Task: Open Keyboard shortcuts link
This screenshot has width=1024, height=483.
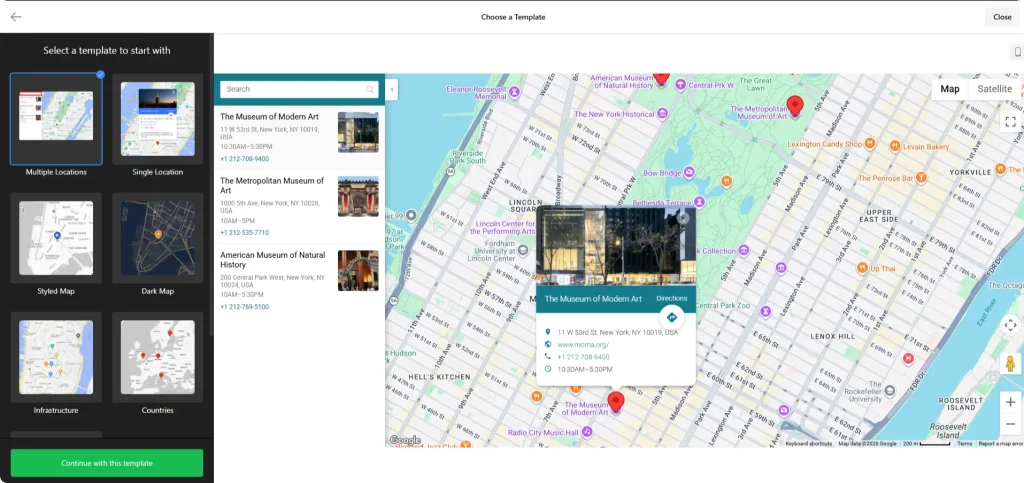Action: [x=808, y=444]
